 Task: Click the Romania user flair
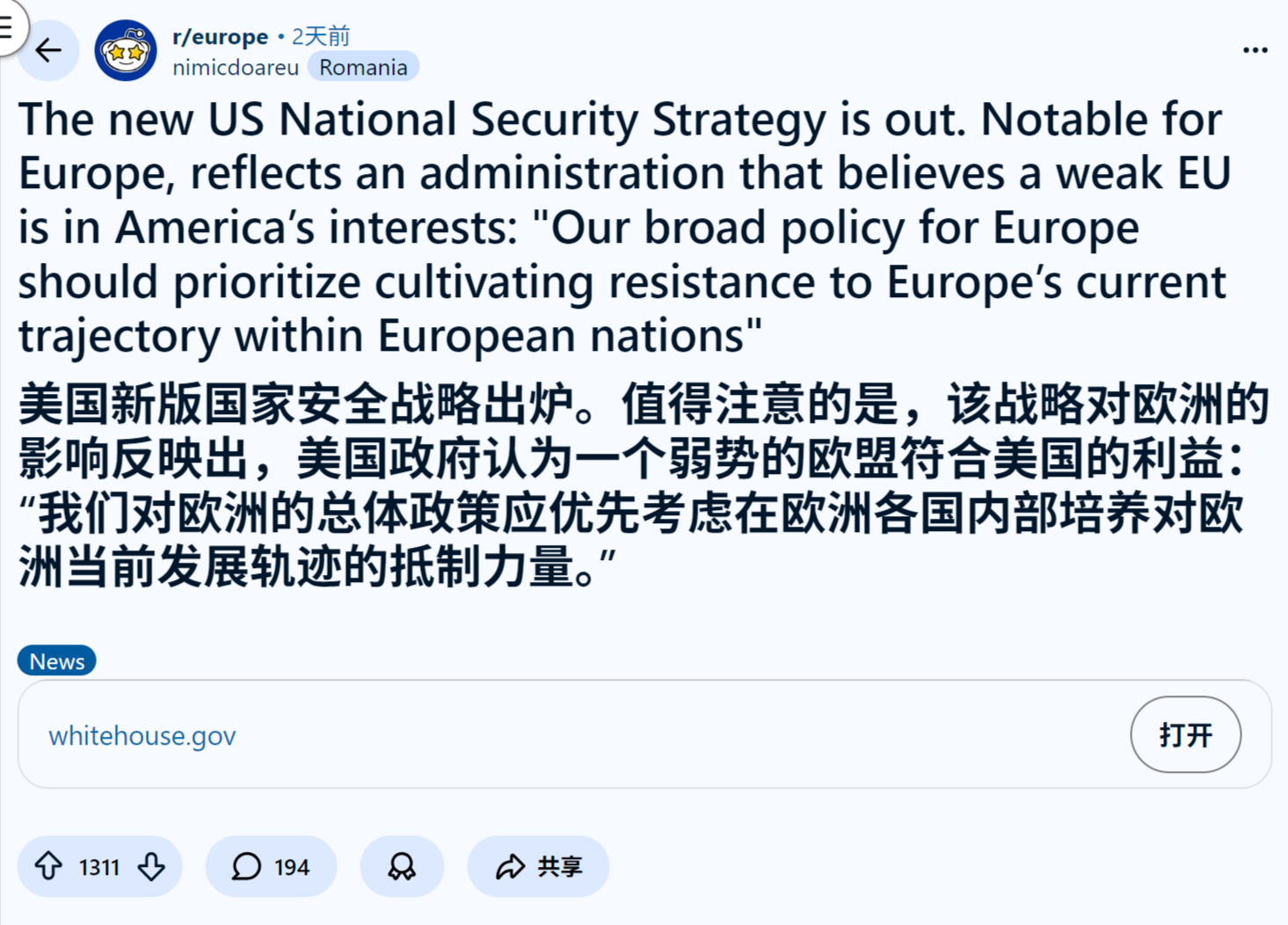point(363,68)
